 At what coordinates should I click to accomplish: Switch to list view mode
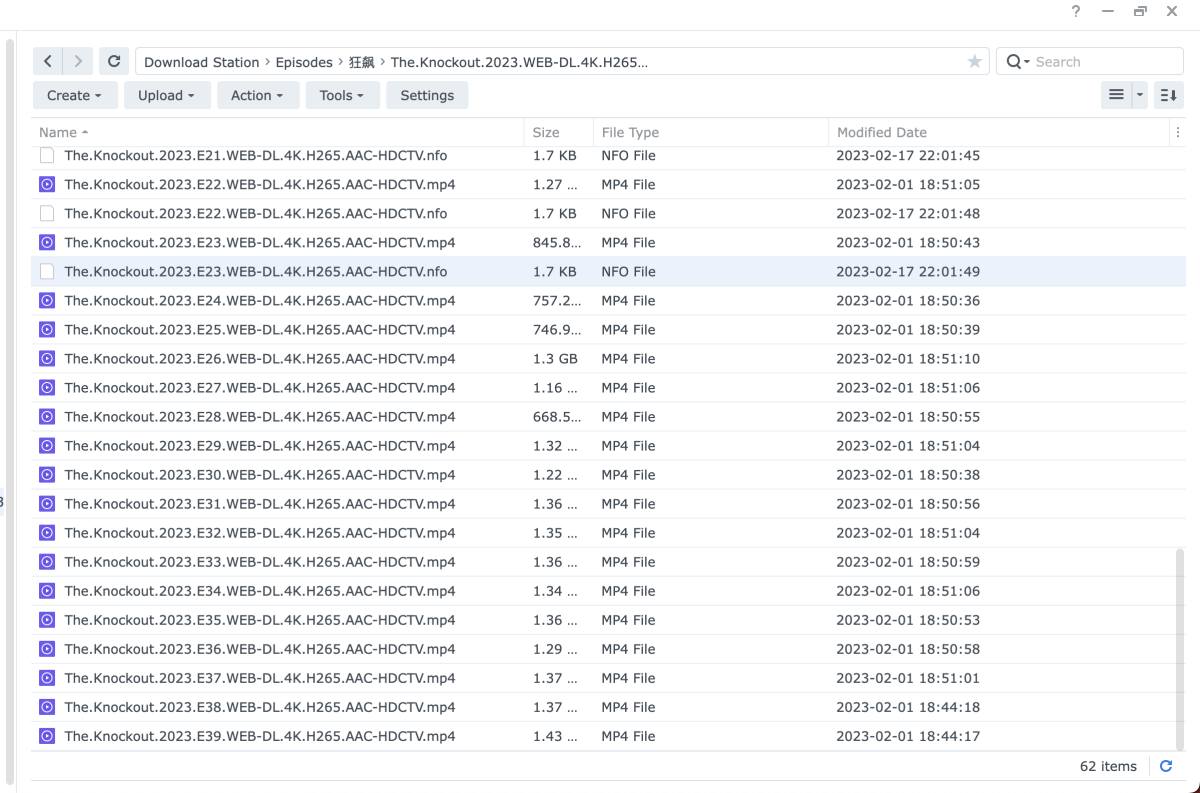point(1117,95)
